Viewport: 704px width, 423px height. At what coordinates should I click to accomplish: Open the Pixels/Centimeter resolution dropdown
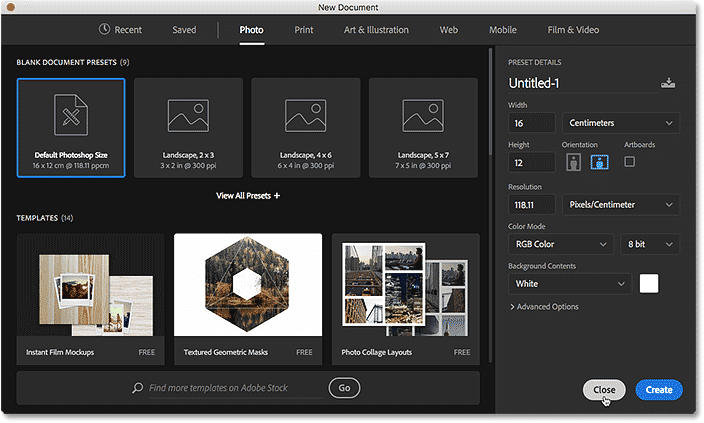click(620, 205)
